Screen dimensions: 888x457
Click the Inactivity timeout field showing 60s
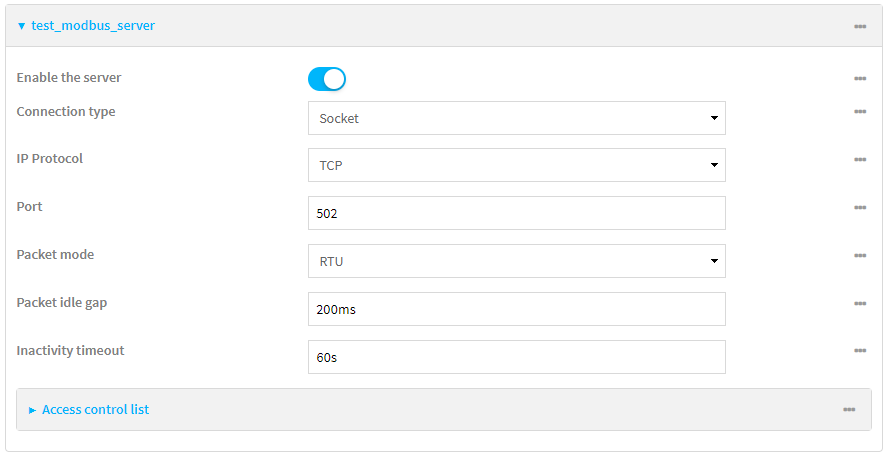[516, 357]
